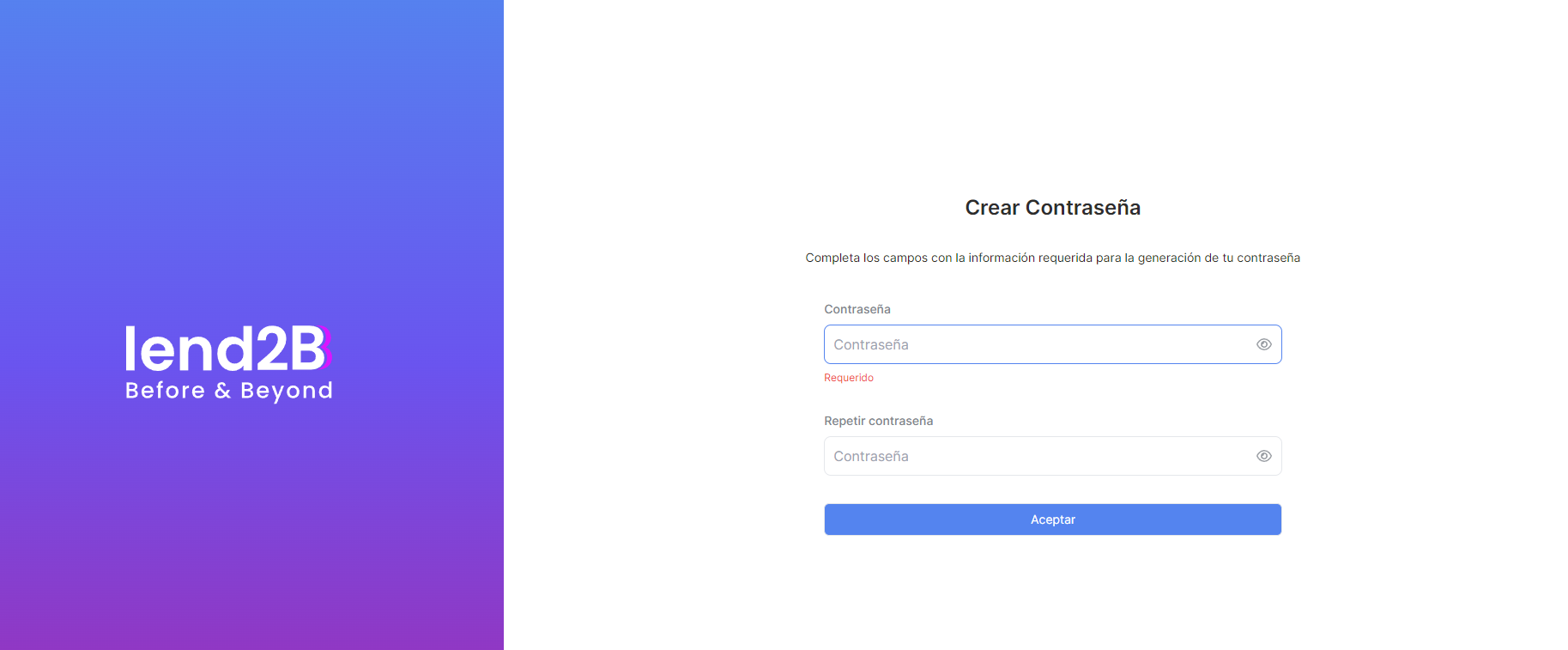
Task: Click the "Contraseña" label above the first field
Action: (x=857, y=309)
